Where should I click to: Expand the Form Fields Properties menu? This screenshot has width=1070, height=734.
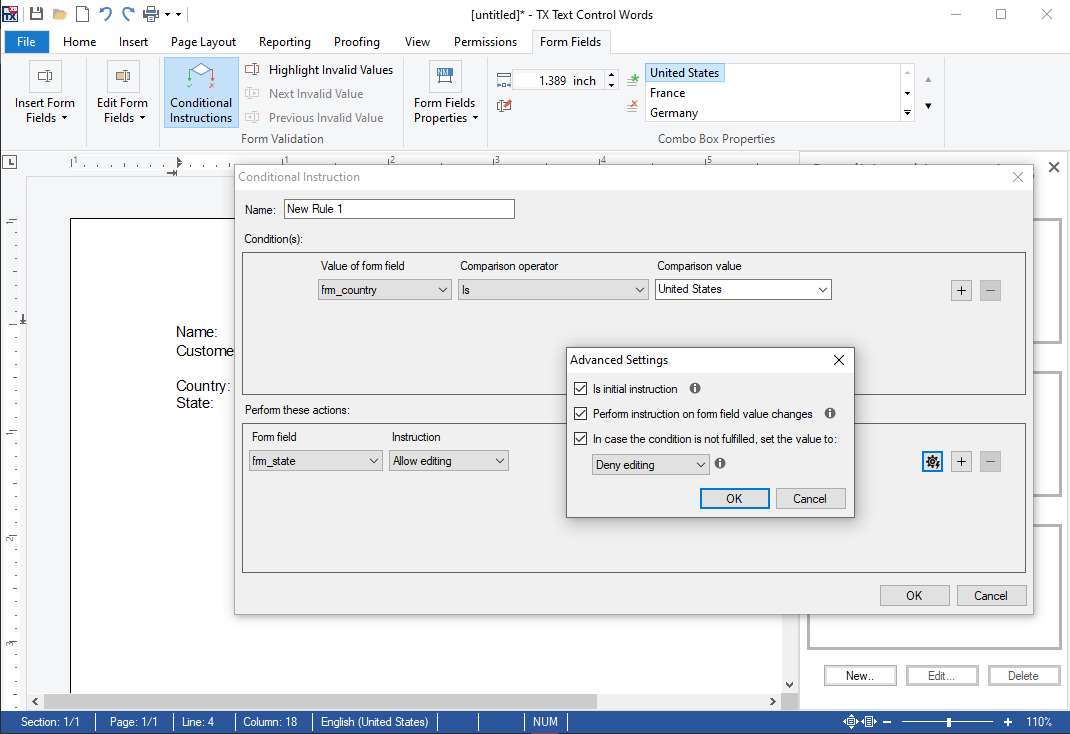click(475, 118)
